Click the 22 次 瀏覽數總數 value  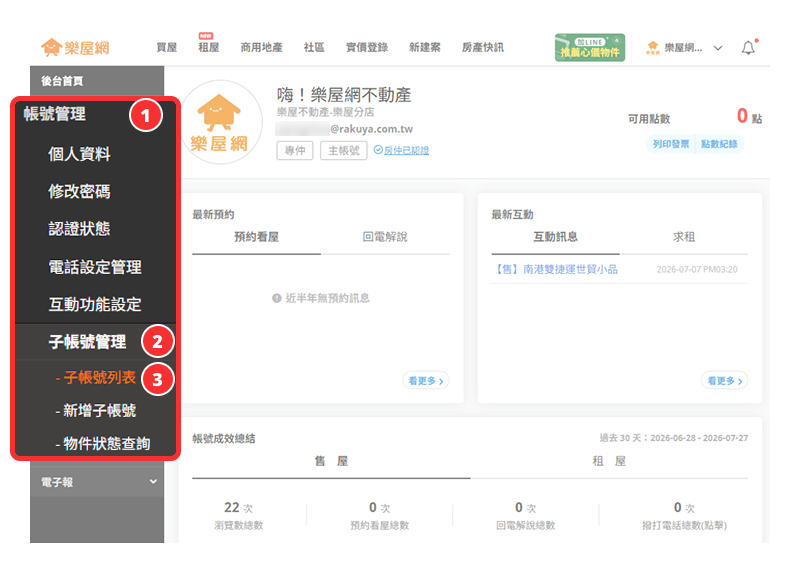click(x=238, y=507)
